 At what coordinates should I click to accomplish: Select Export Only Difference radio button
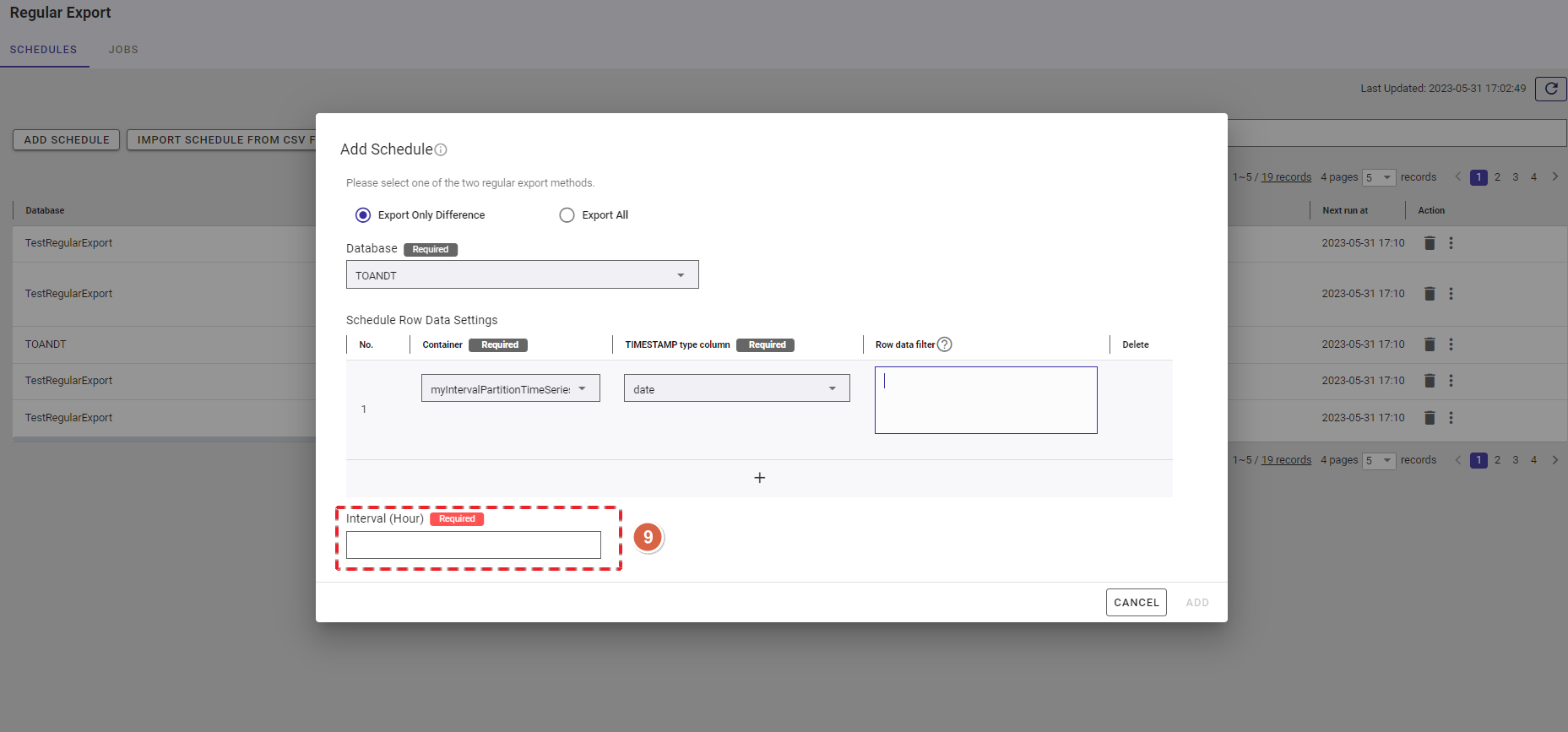tap(363, 215)
